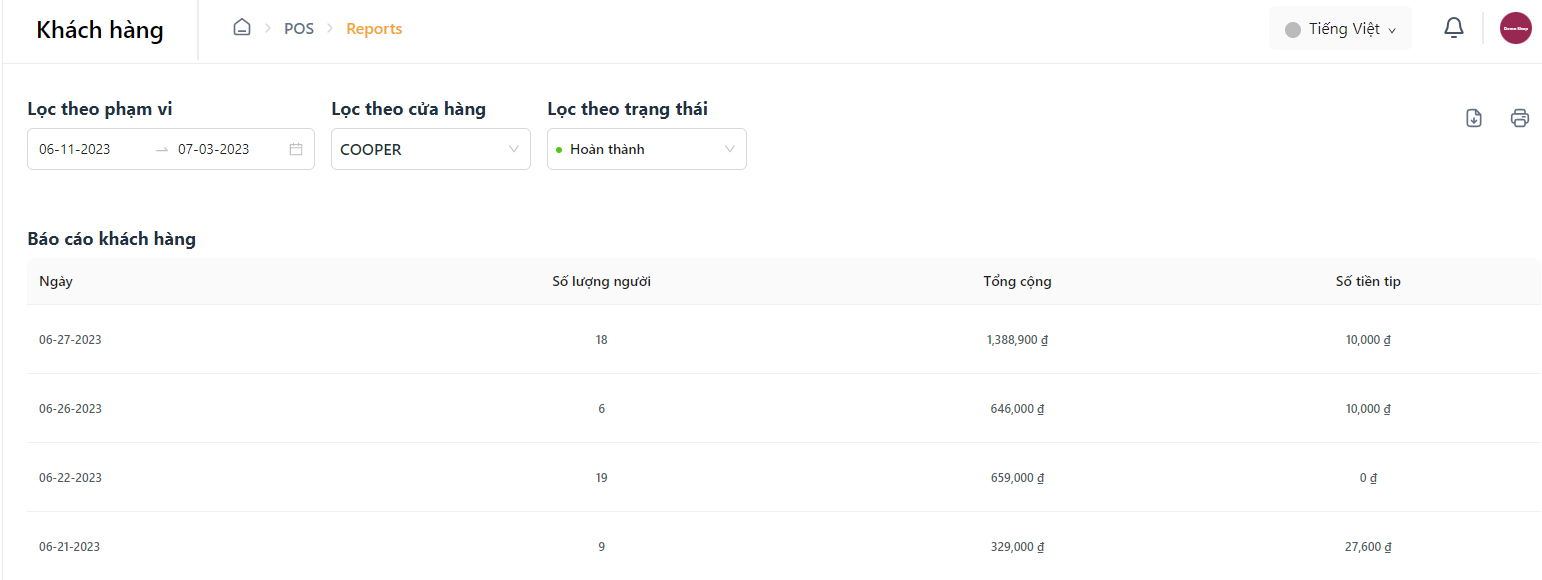The width and height of the screenshot is (1542, 580).
Task: Edit end date 07-03-2023
Action: pyautogui.click(x=214, y=149)
